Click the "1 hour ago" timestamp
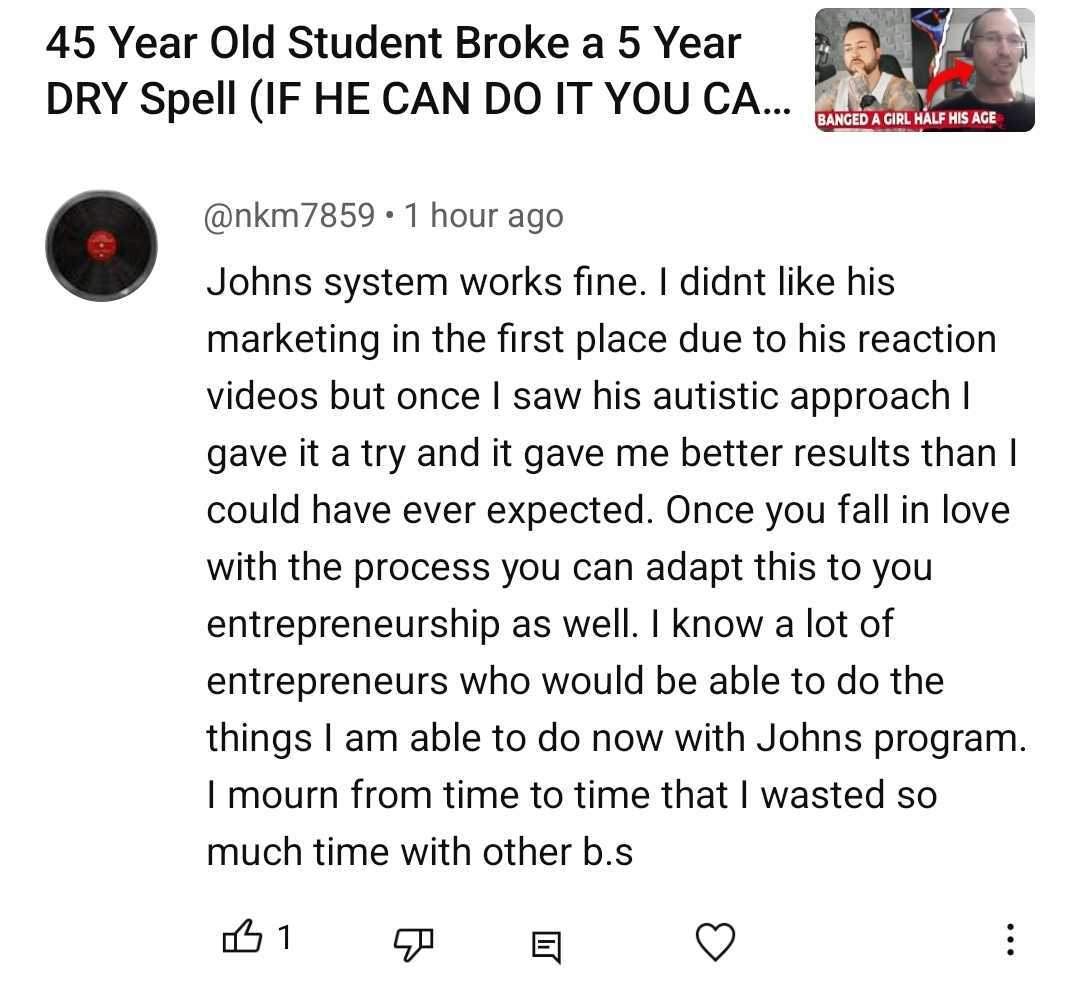1080x988 pixels. click(x=483, y=216)
